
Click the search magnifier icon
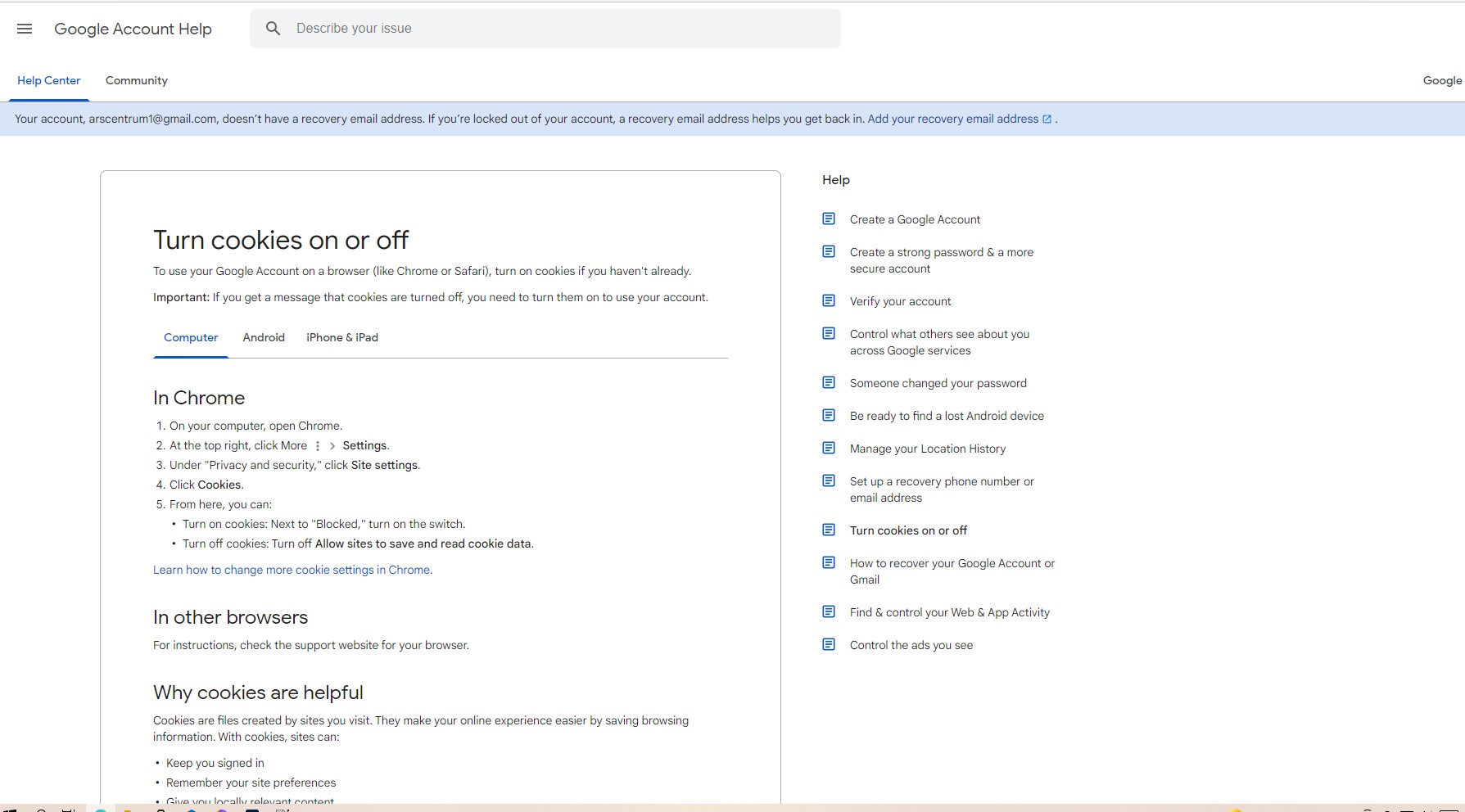tap(274, 29)
